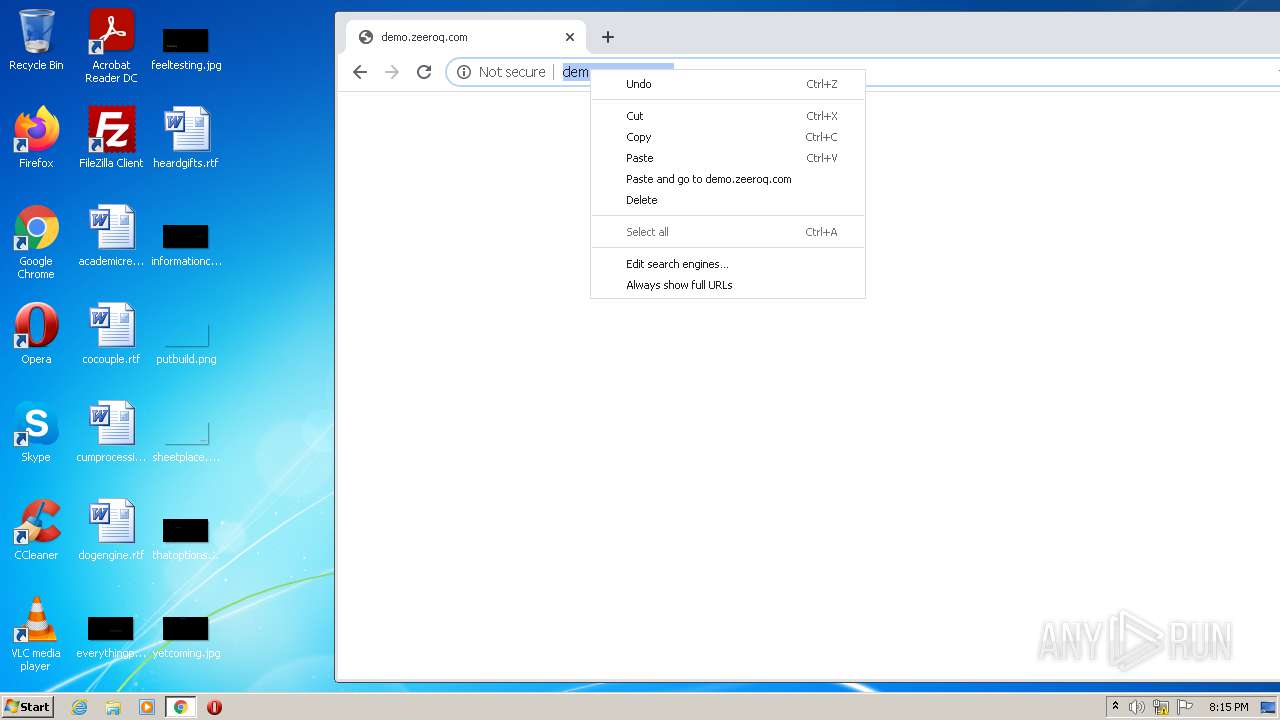Viewport: 1280px width, 720px height.
Task: Open the Windows Start menu
Action: coord(27,706)
